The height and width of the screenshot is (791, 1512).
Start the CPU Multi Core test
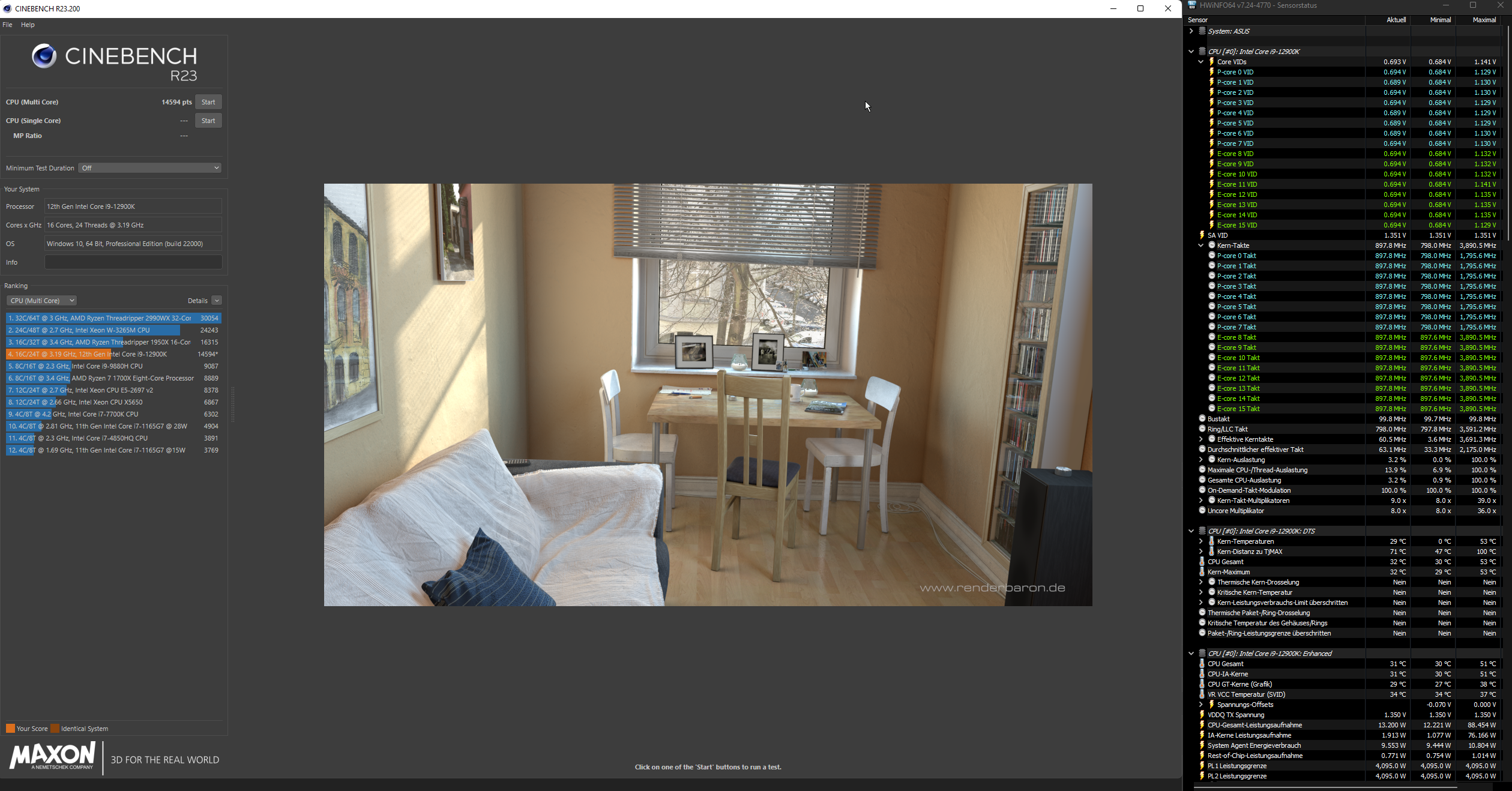(208, 102)
